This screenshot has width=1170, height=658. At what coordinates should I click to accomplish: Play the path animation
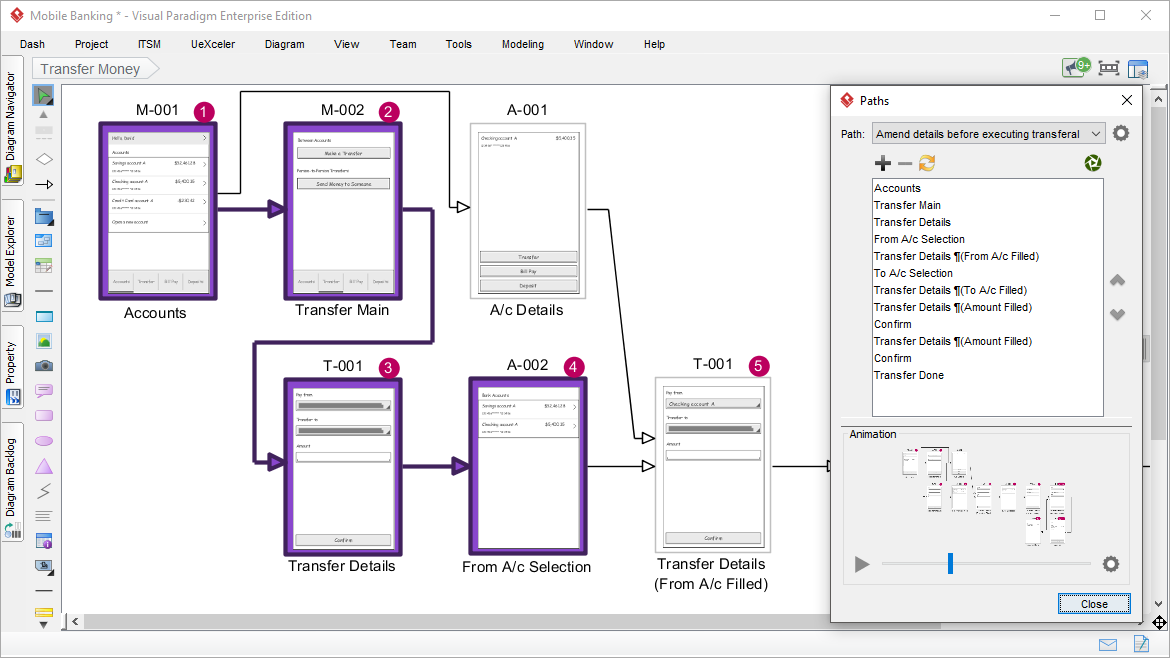[861, 564]
